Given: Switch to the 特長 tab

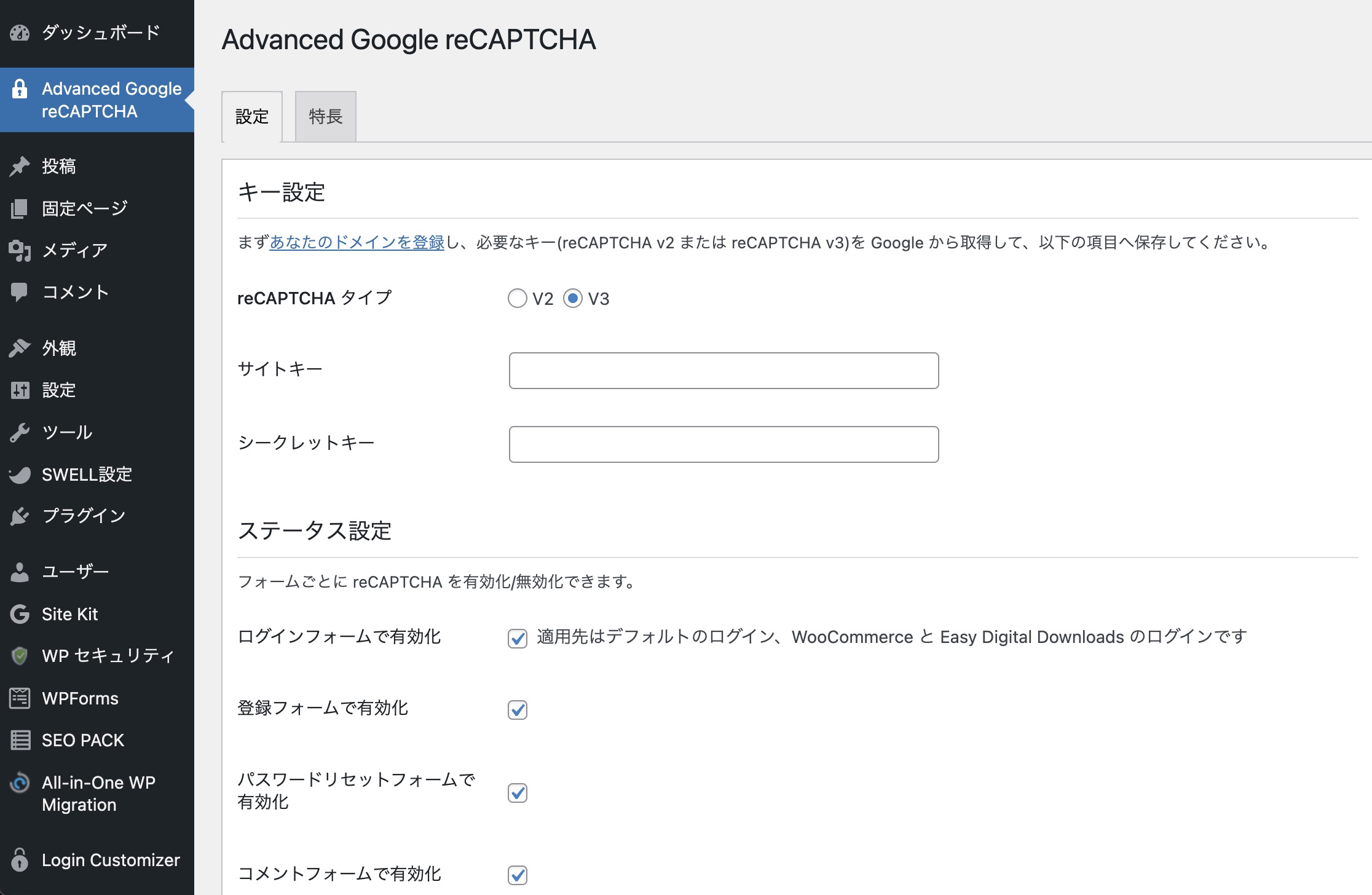Looking at the screenshot, I should 326,117.
